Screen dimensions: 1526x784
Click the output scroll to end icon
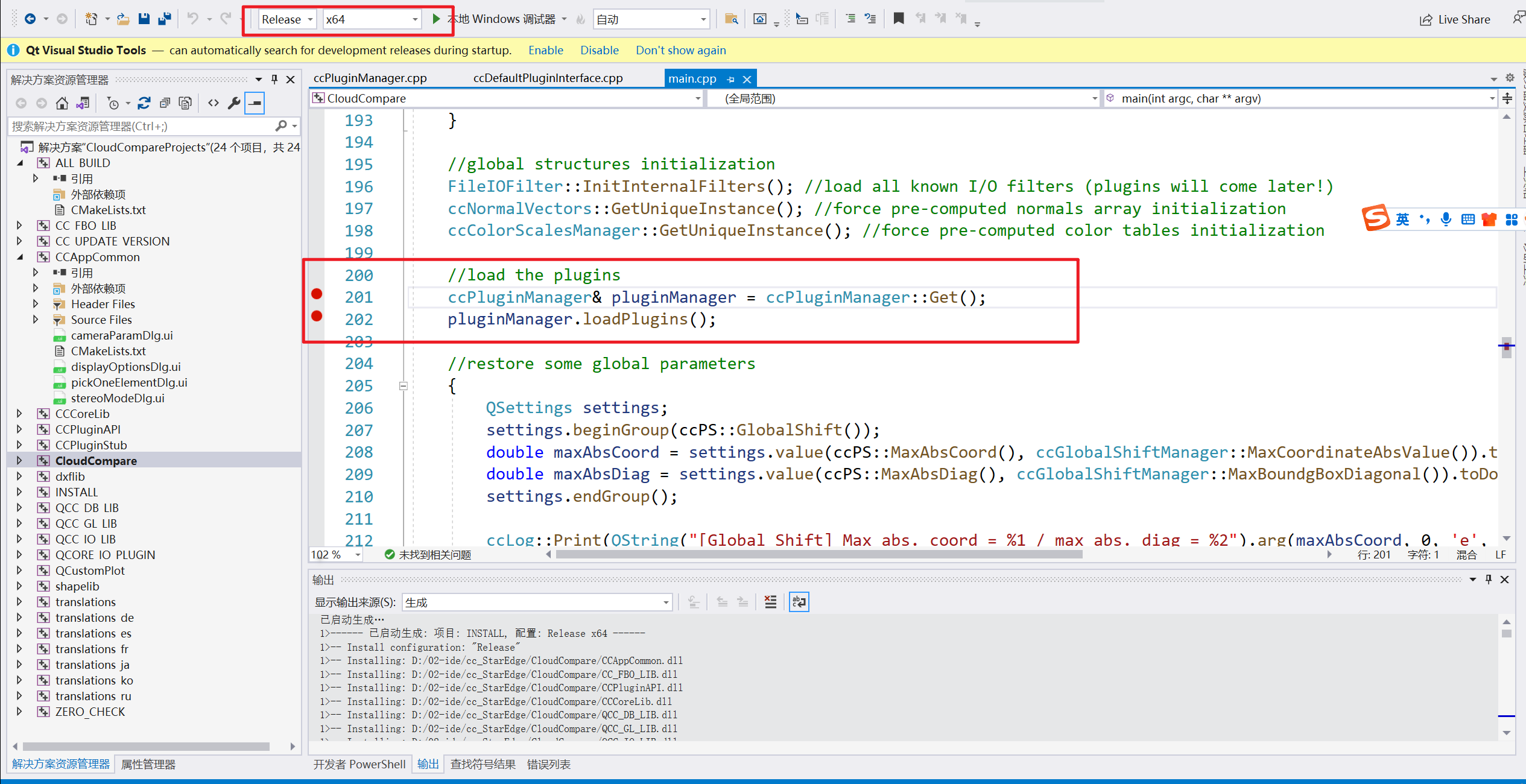pos(695,602)
